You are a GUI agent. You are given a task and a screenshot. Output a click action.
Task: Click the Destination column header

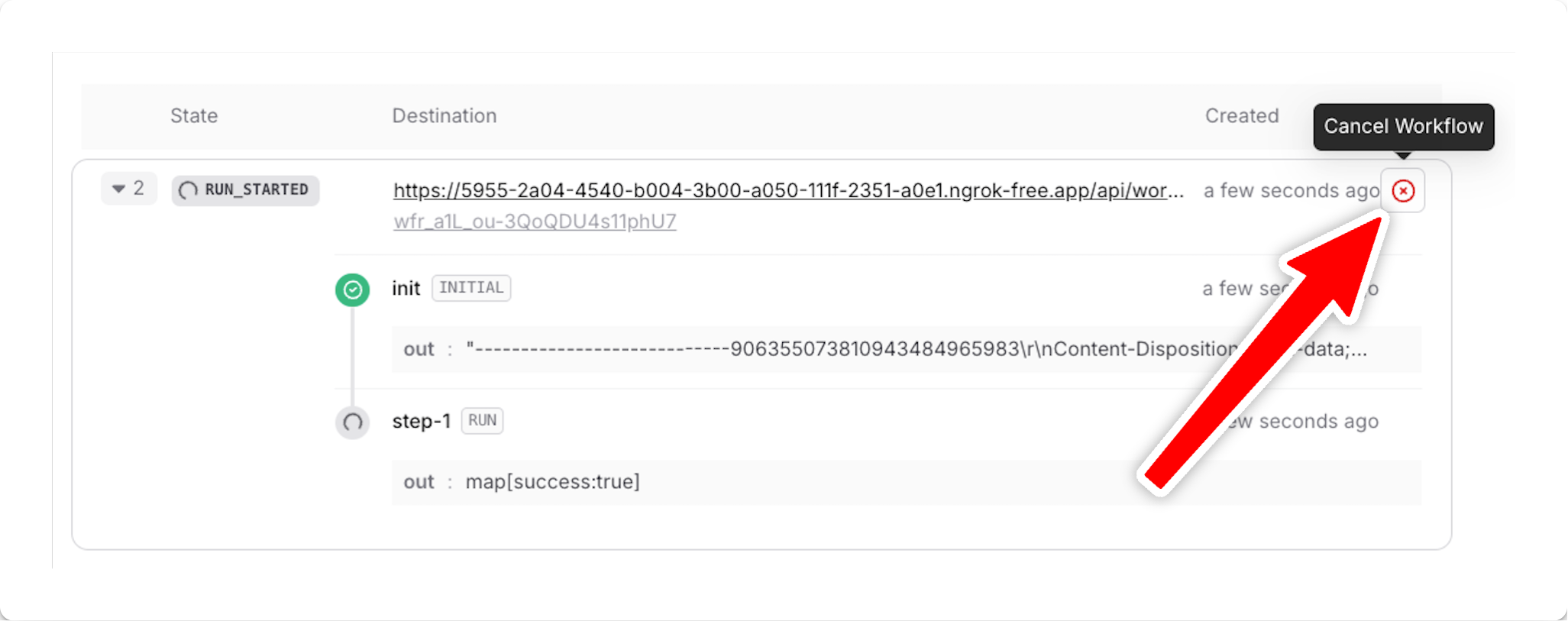[445, 115]
